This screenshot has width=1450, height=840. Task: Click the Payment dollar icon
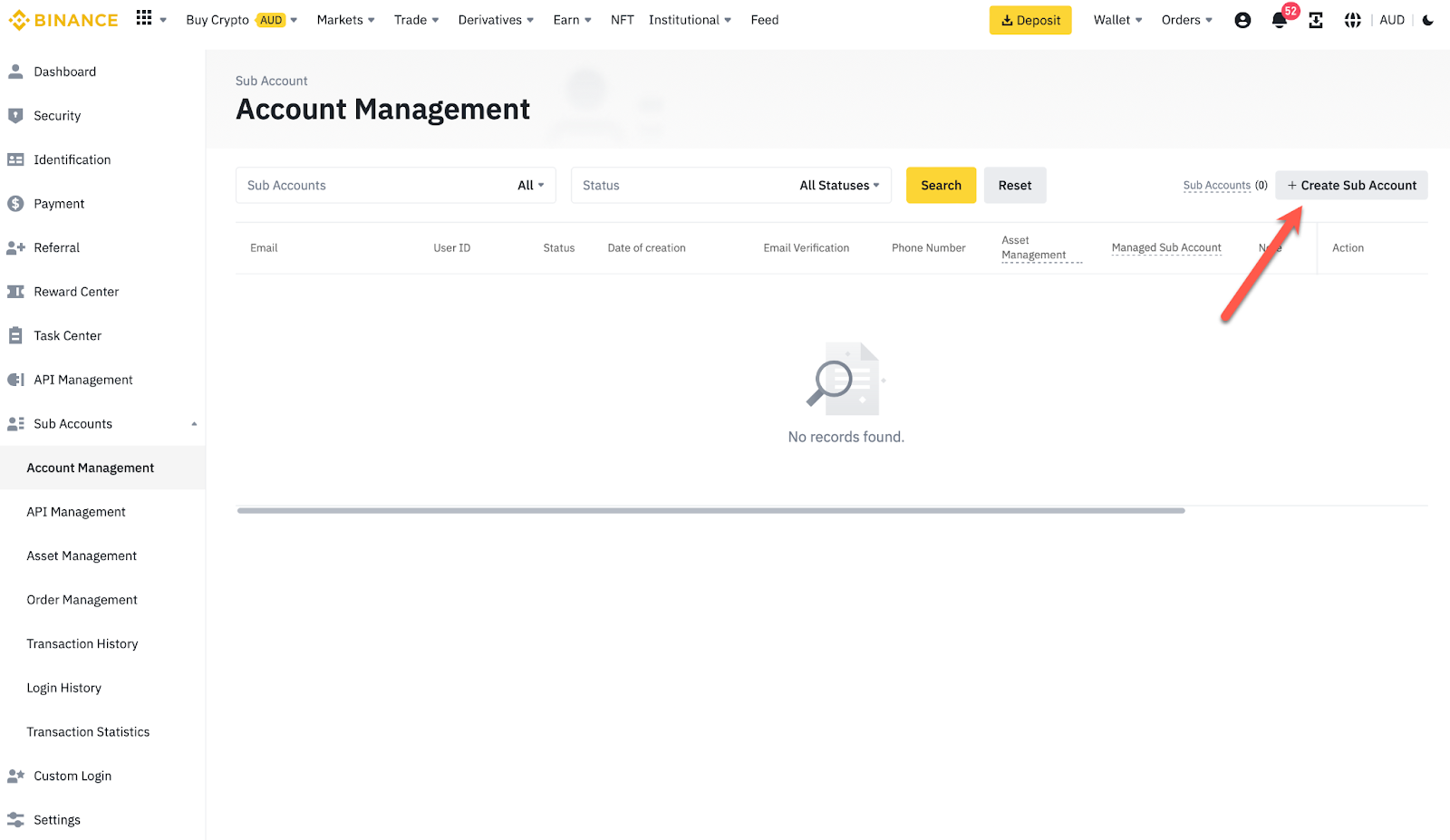[15, 204]
